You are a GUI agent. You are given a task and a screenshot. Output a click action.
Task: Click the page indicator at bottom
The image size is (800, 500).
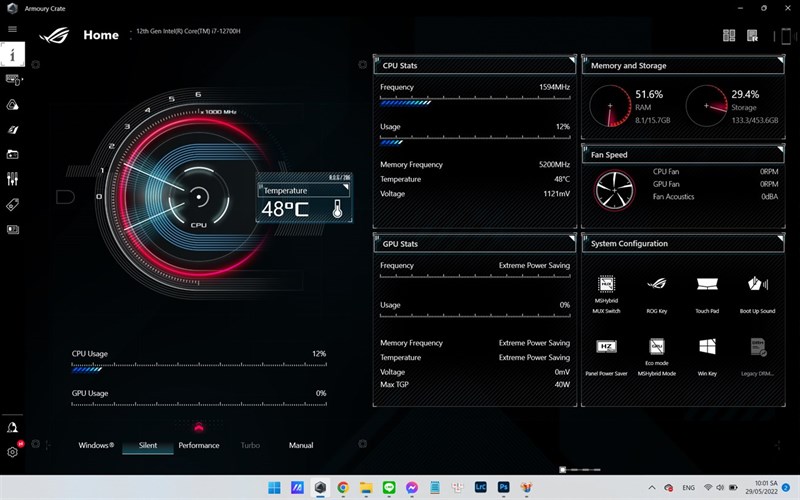point(580,469)
